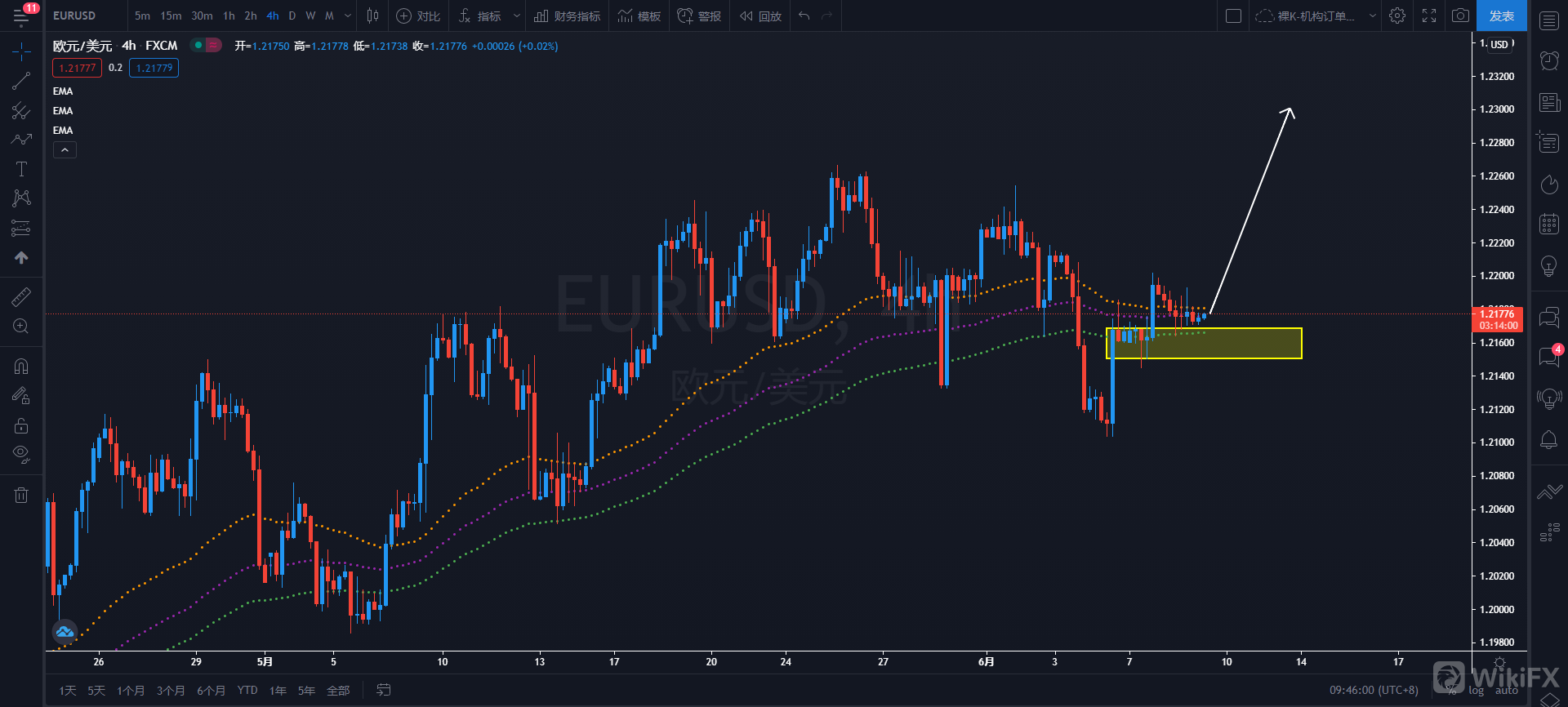Open the USD currency selector on price scale

click(1499, 44)
